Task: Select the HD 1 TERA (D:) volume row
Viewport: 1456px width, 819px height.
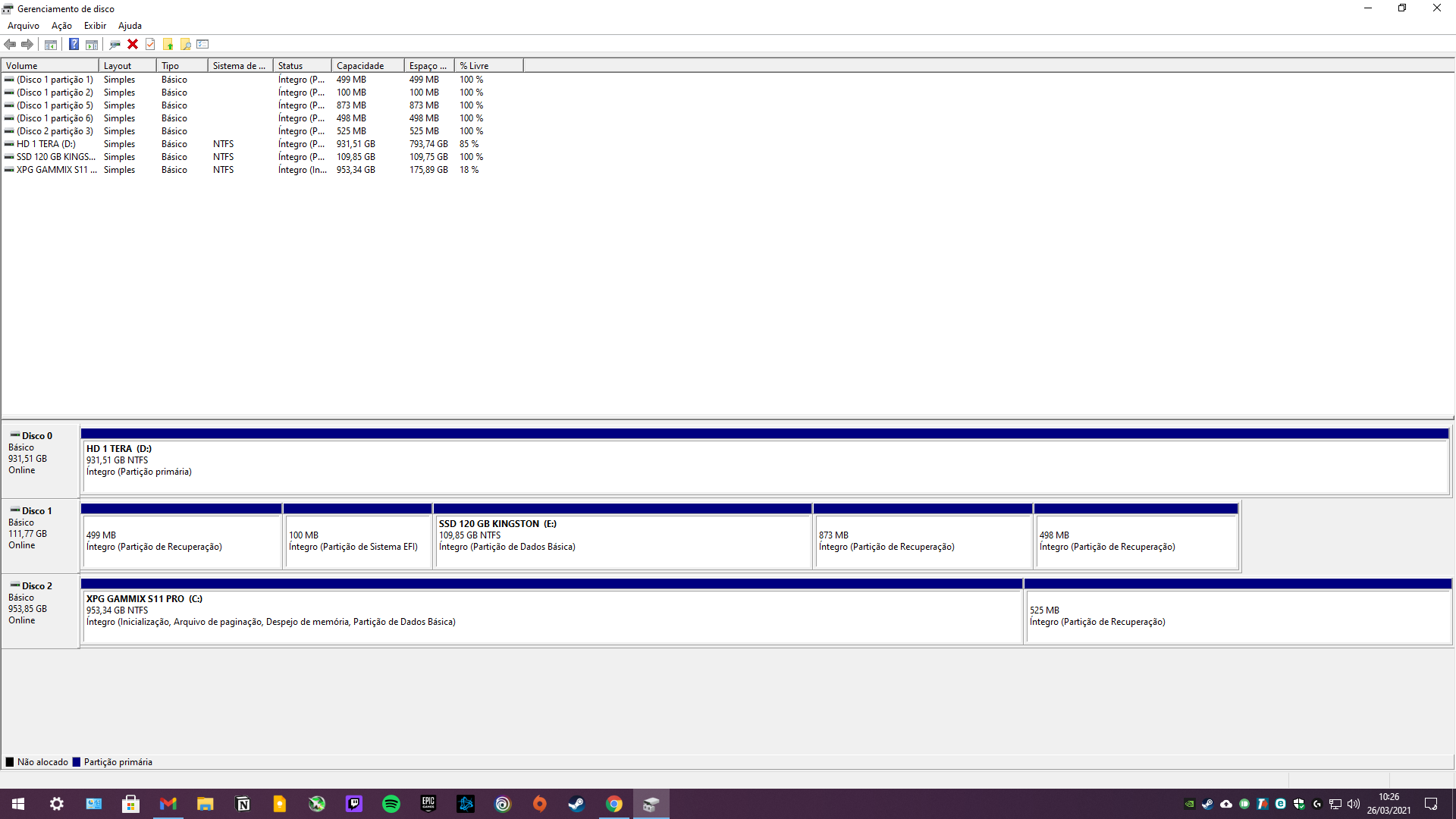Action: (x=262, y=144)
